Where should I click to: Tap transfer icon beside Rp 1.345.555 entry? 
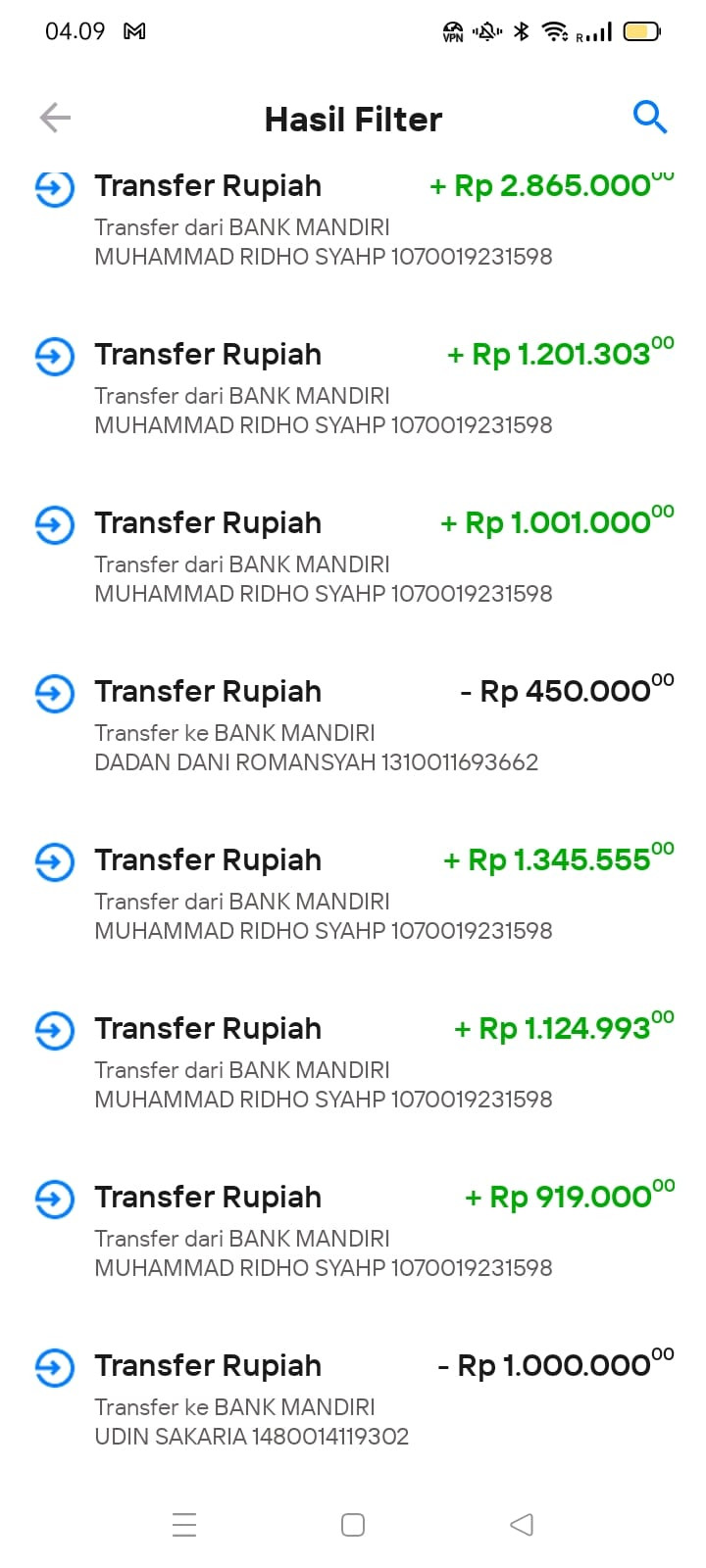55,861
